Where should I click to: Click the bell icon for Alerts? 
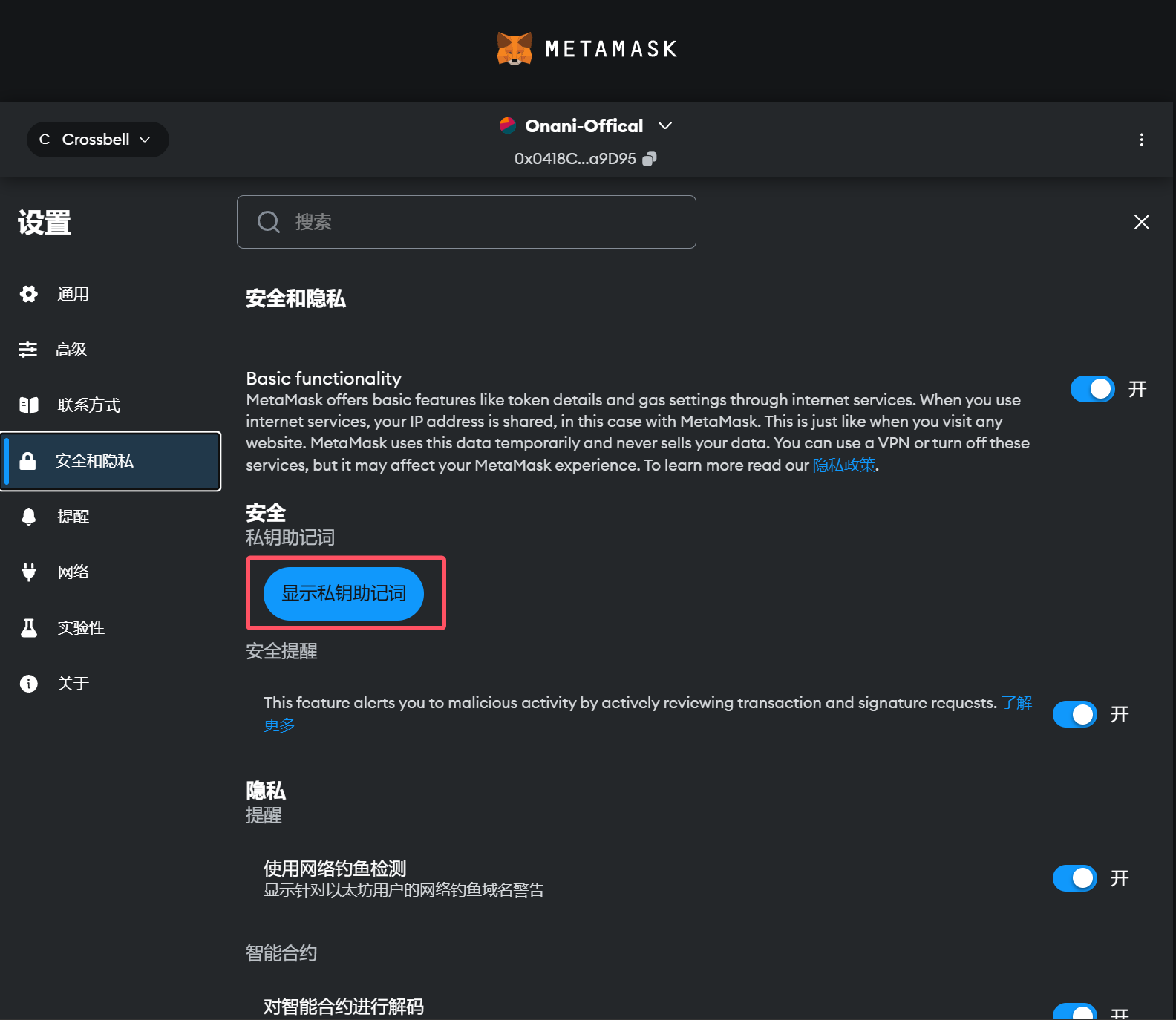(x=29, y=517)
